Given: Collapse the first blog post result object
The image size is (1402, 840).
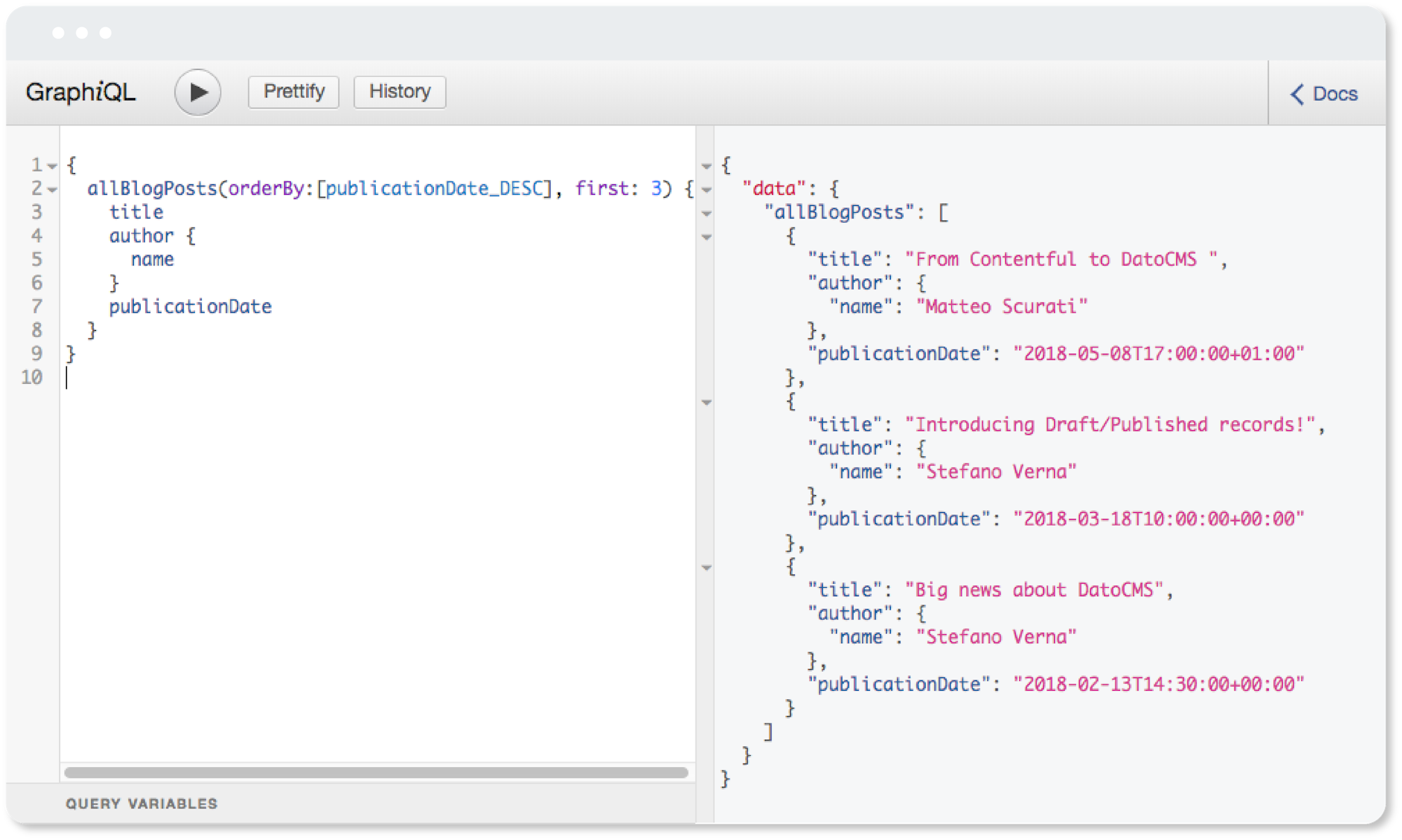Looking at the screenshot, I should [707, 237].
